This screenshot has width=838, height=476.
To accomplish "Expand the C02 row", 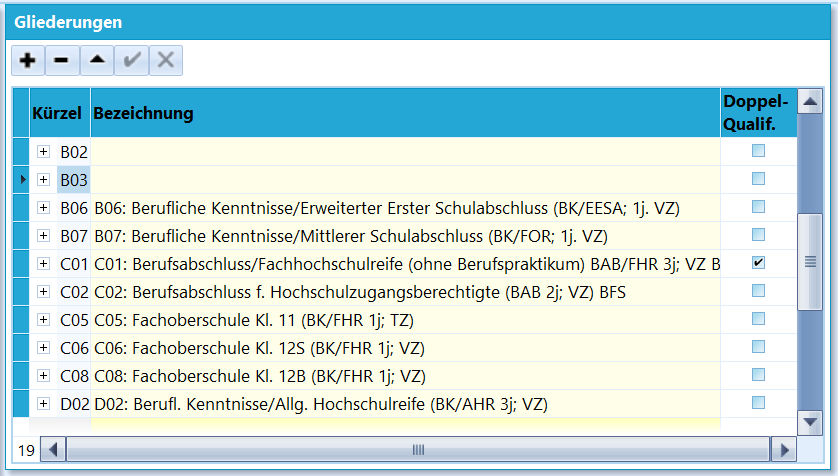I will pos(43,292).
